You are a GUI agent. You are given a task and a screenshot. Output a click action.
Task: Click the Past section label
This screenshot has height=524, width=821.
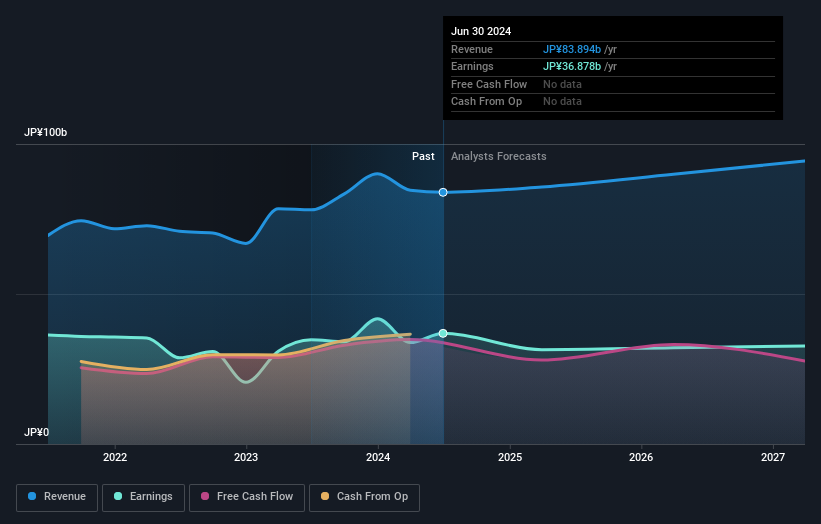pyautogui.click(x=423, y=157)
